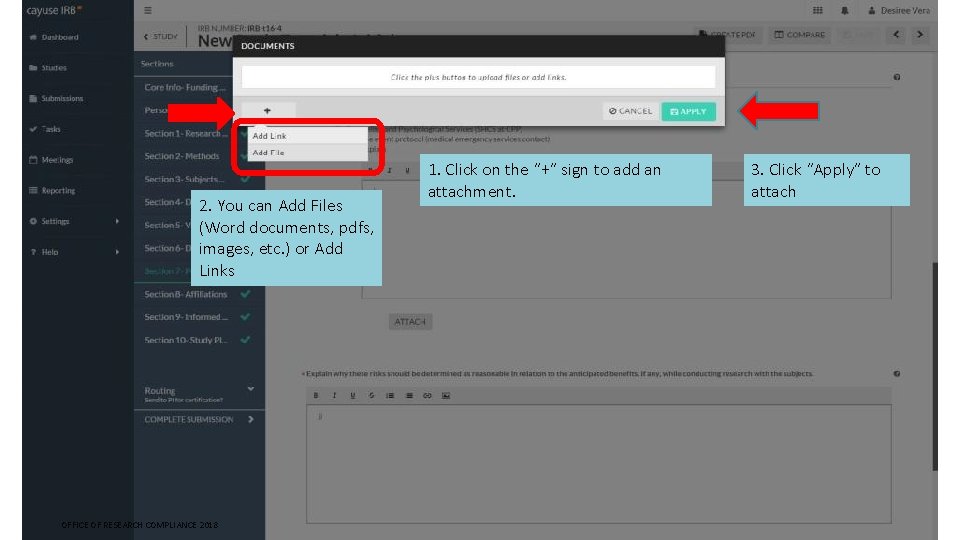The width and height of the screenshot is (960, 540).
Task: Insert image in lower editor toolbar
Action: (x=446, y=396)
